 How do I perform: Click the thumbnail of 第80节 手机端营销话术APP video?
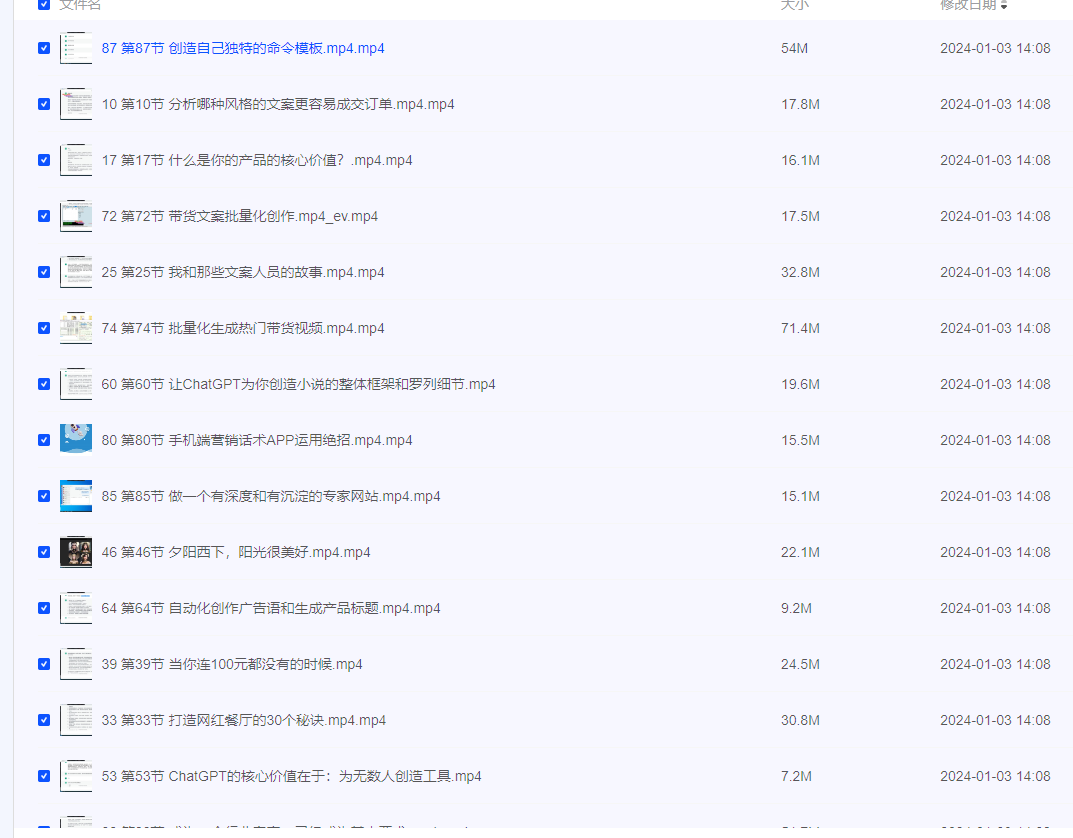pos(76,439)
